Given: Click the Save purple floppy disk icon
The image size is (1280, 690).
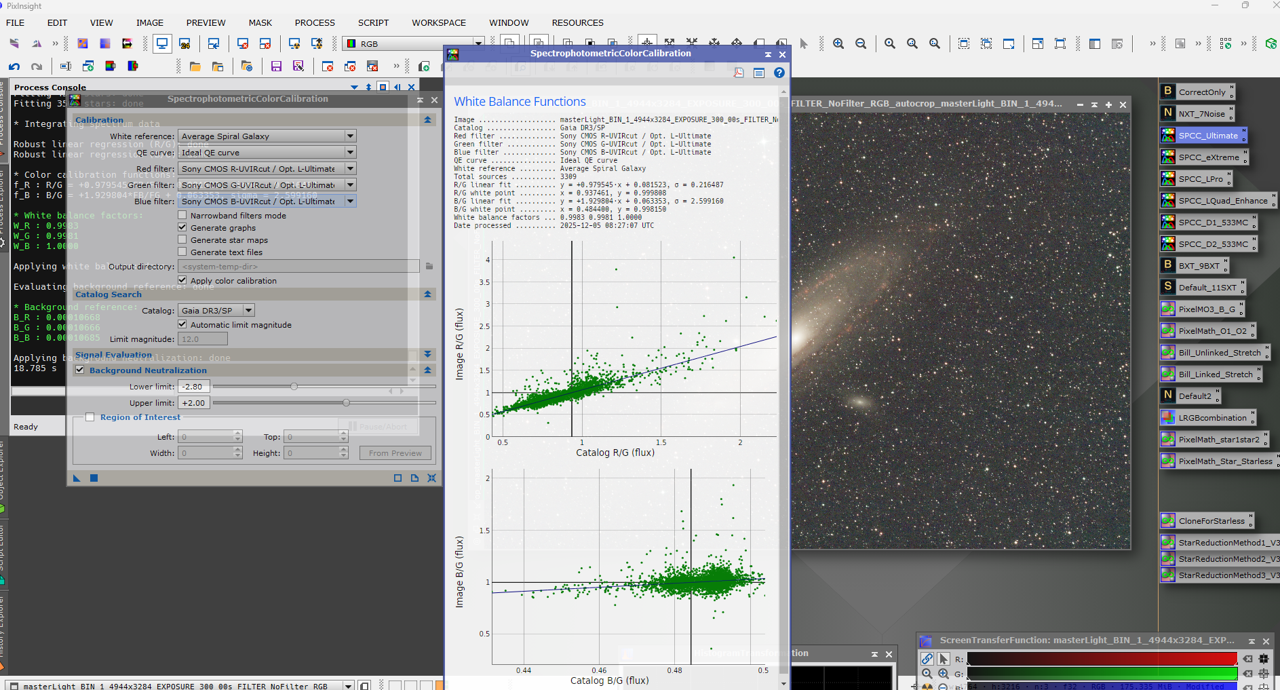Looking at the screenshot, I should [x=276, y=67].
